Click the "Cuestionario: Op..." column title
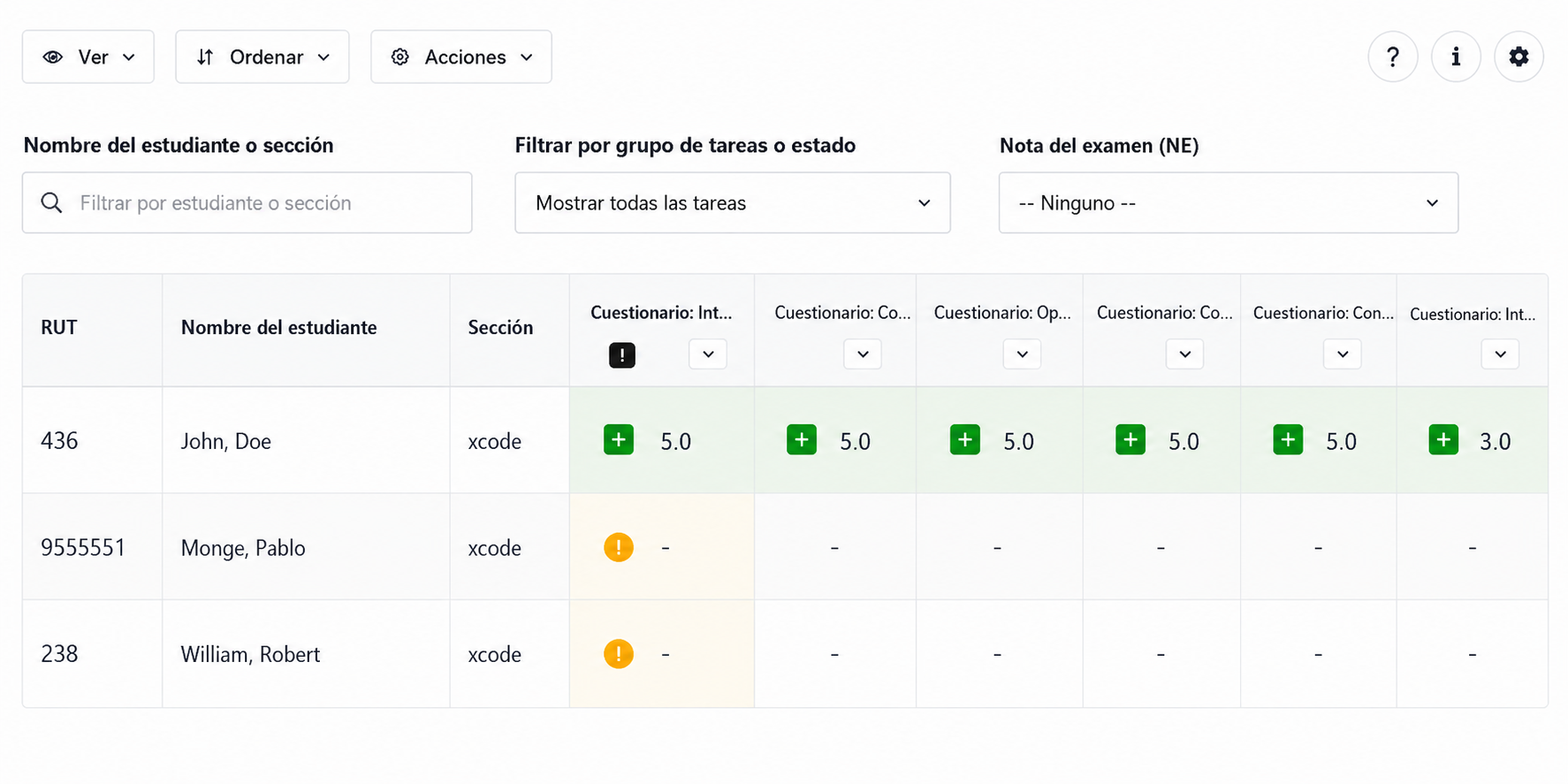1568x784 pixels. [1002, 312]
